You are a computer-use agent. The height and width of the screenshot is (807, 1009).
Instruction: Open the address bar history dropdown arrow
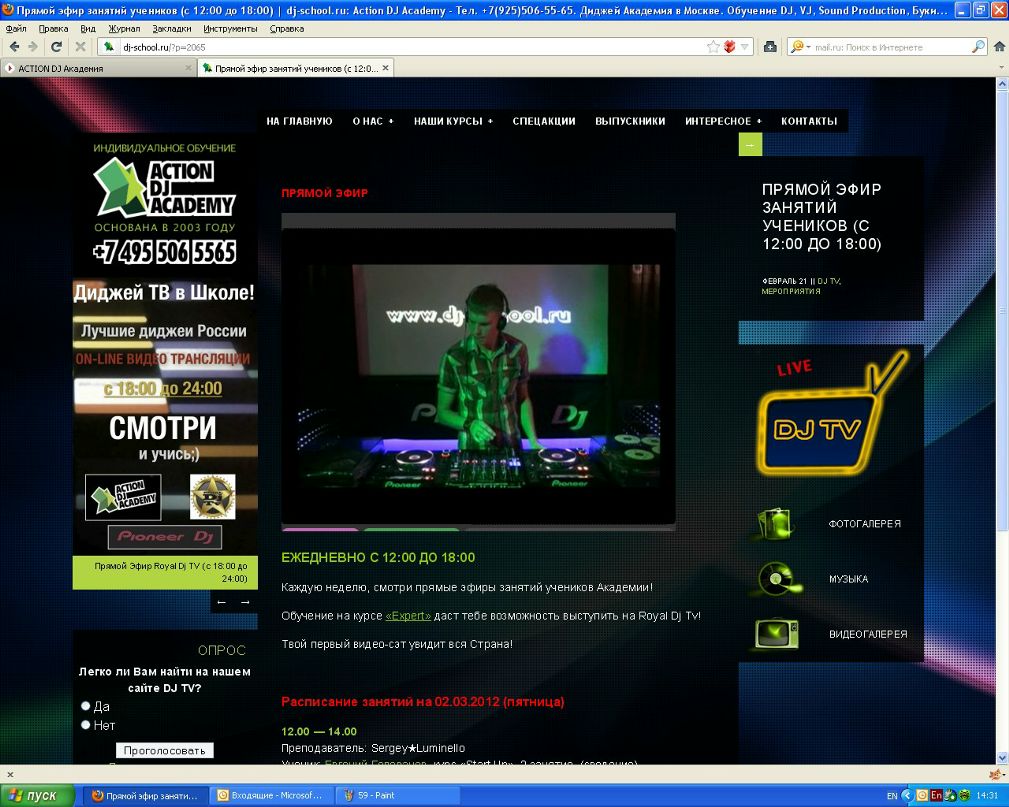point(745,46)
